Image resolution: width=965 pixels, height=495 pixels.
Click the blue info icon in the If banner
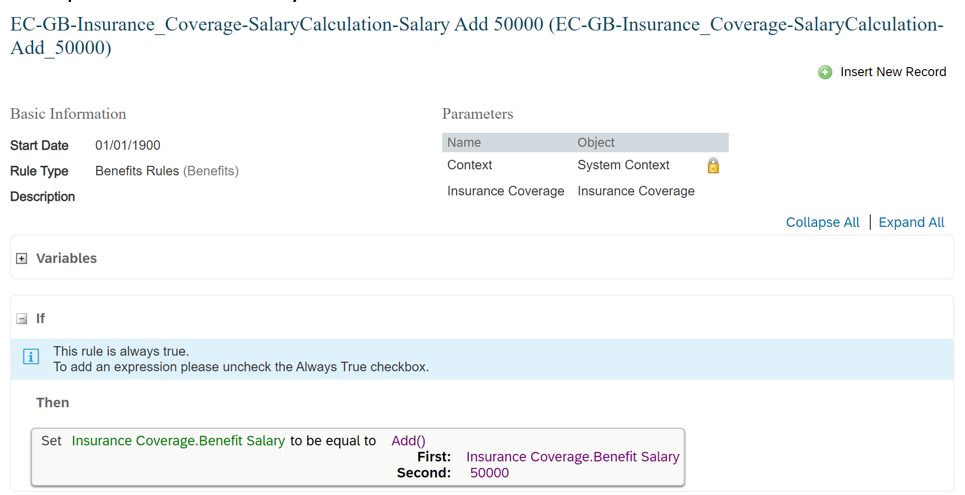[x=31, y=356]
